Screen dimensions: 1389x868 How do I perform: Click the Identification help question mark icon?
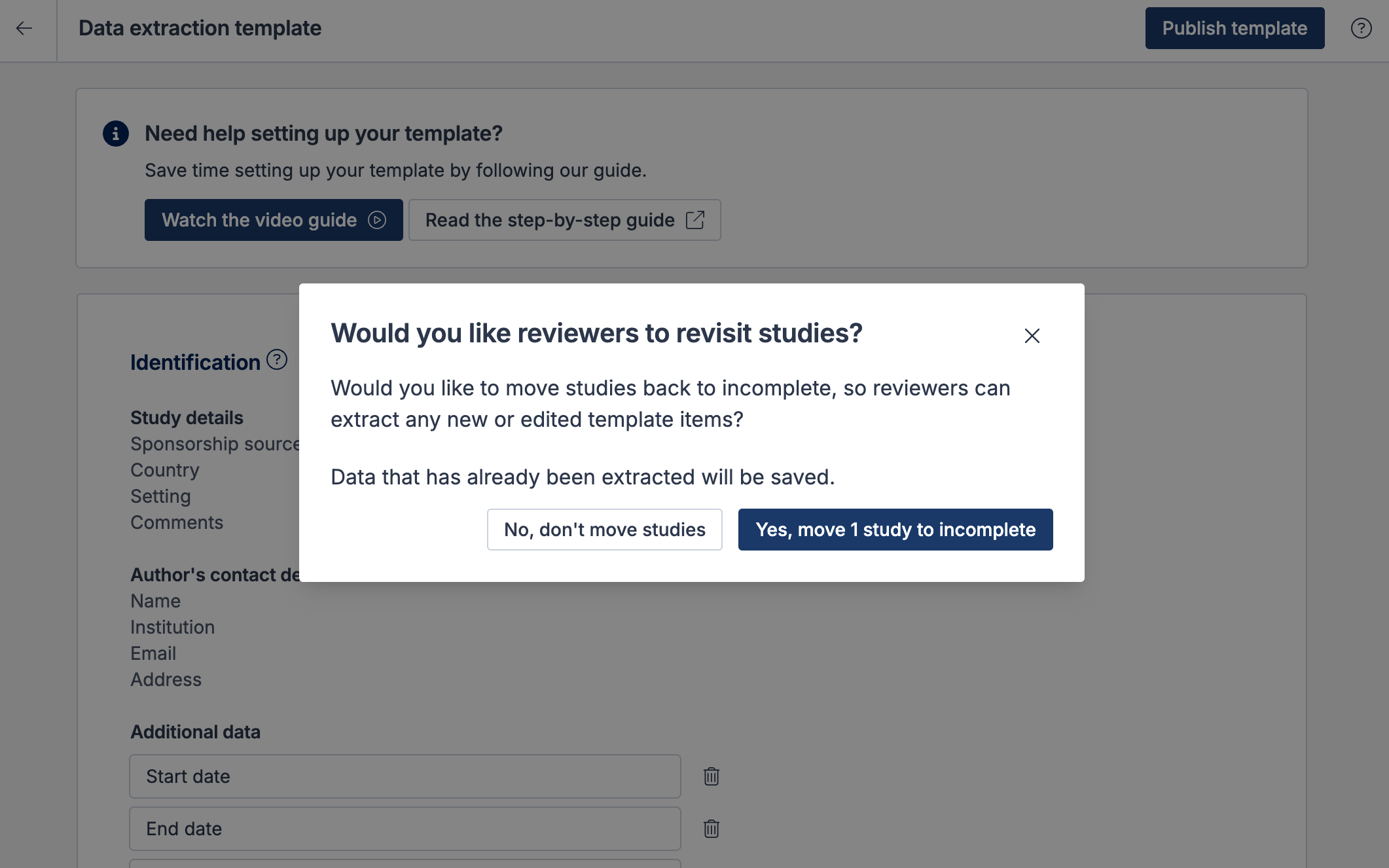(x=277, y=360)
